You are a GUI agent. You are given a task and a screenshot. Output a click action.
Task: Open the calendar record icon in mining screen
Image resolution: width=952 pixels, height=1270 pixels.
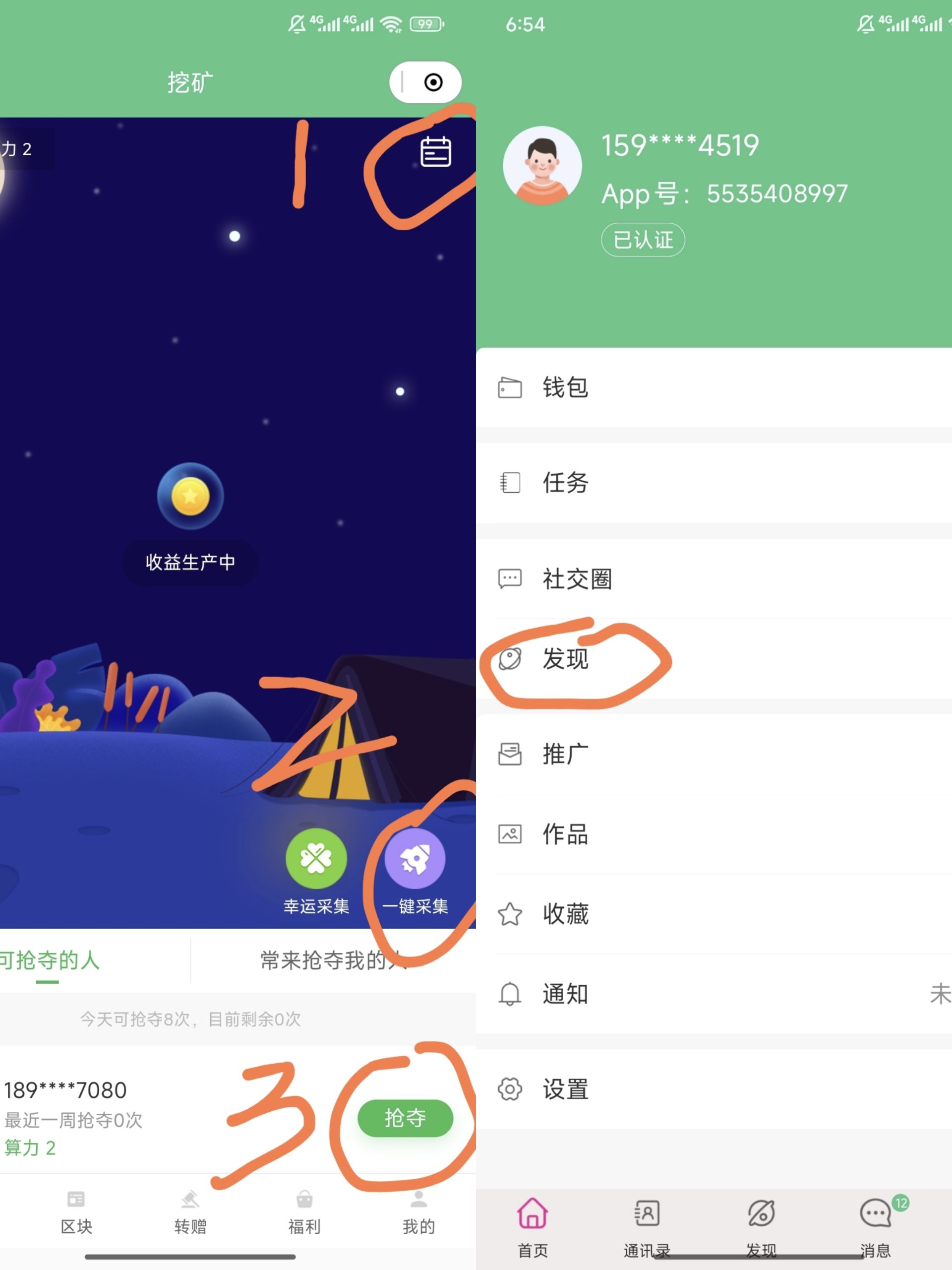click(x=435, y=152)
